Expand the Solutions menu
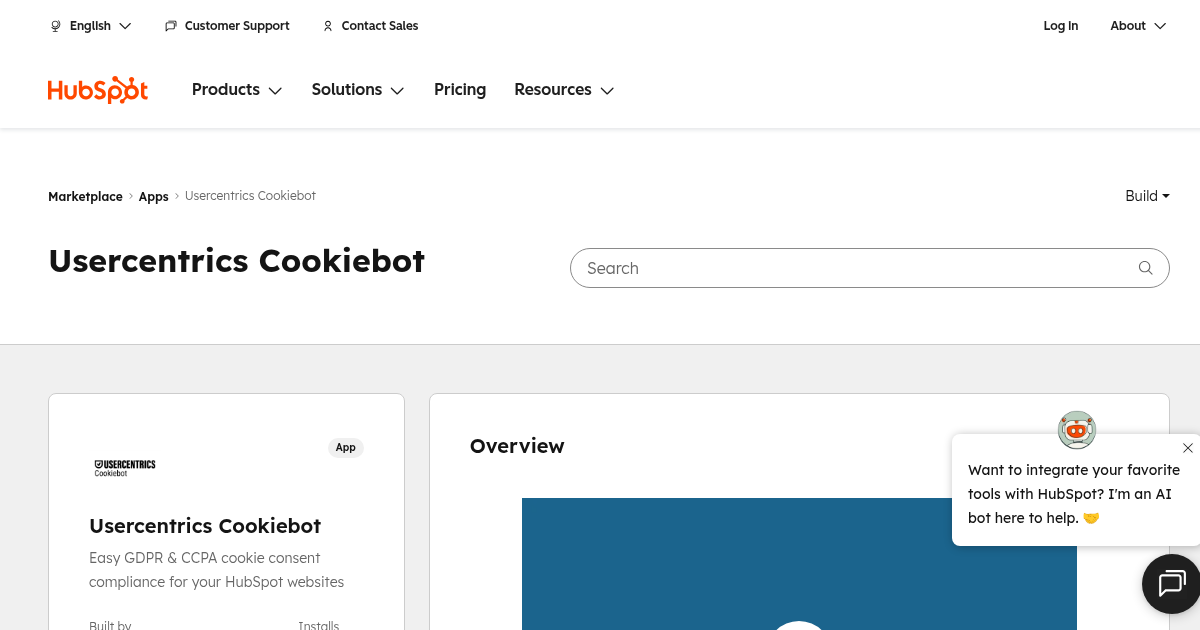1200x630 pixels. pyautogui.click(x=358, y=90)
